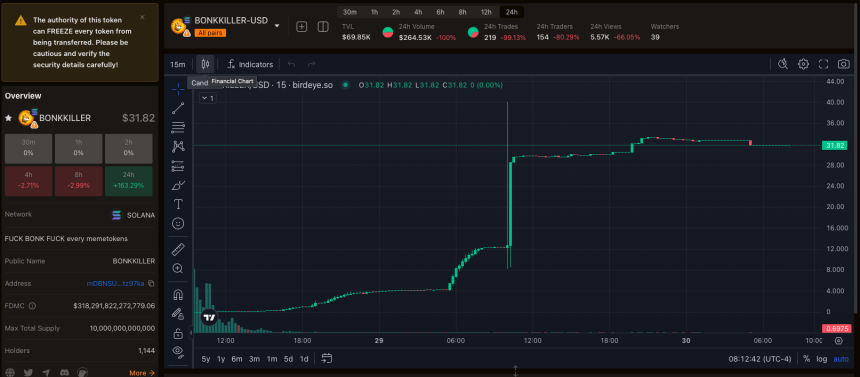
Task: Select the Text annotation tool
Action: pyautogui.click(x=178, y=204)
